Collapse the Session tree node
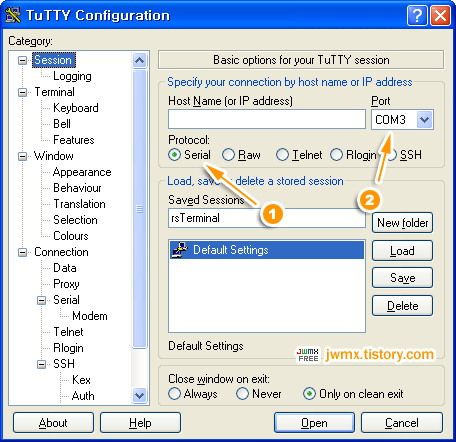This screenshot has height=442, width=456. pyautogui.click(x=22, y=60)
